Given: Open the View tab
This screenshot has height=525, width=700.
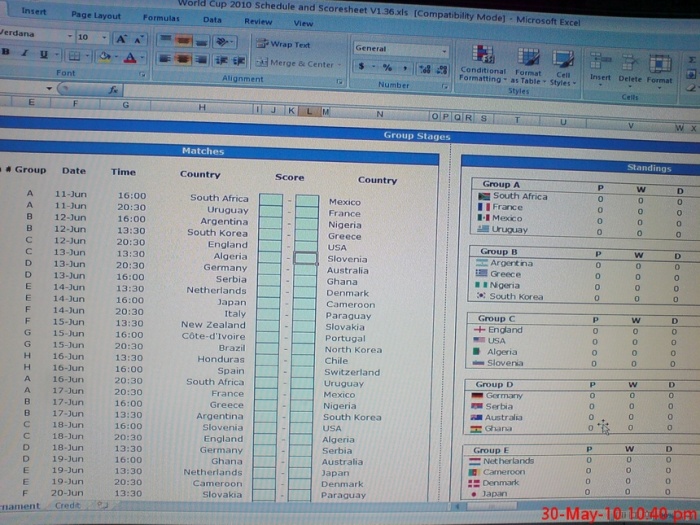Looking at the screenshot, I should [x=303, y=23].
